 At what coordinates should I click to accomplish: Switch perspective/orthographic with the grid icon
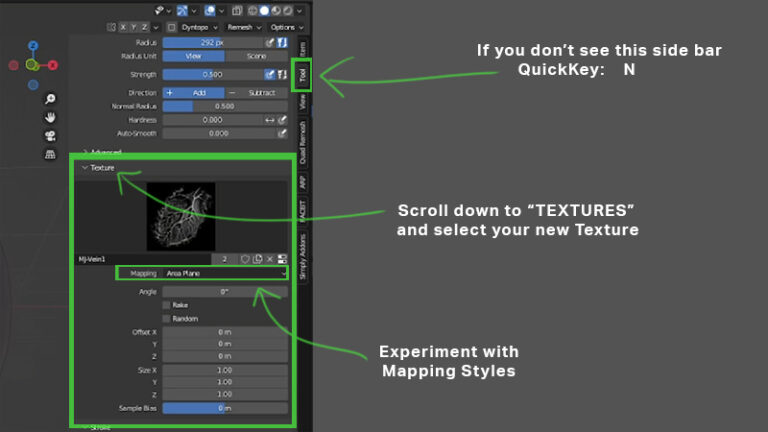[x=50, y=154]
